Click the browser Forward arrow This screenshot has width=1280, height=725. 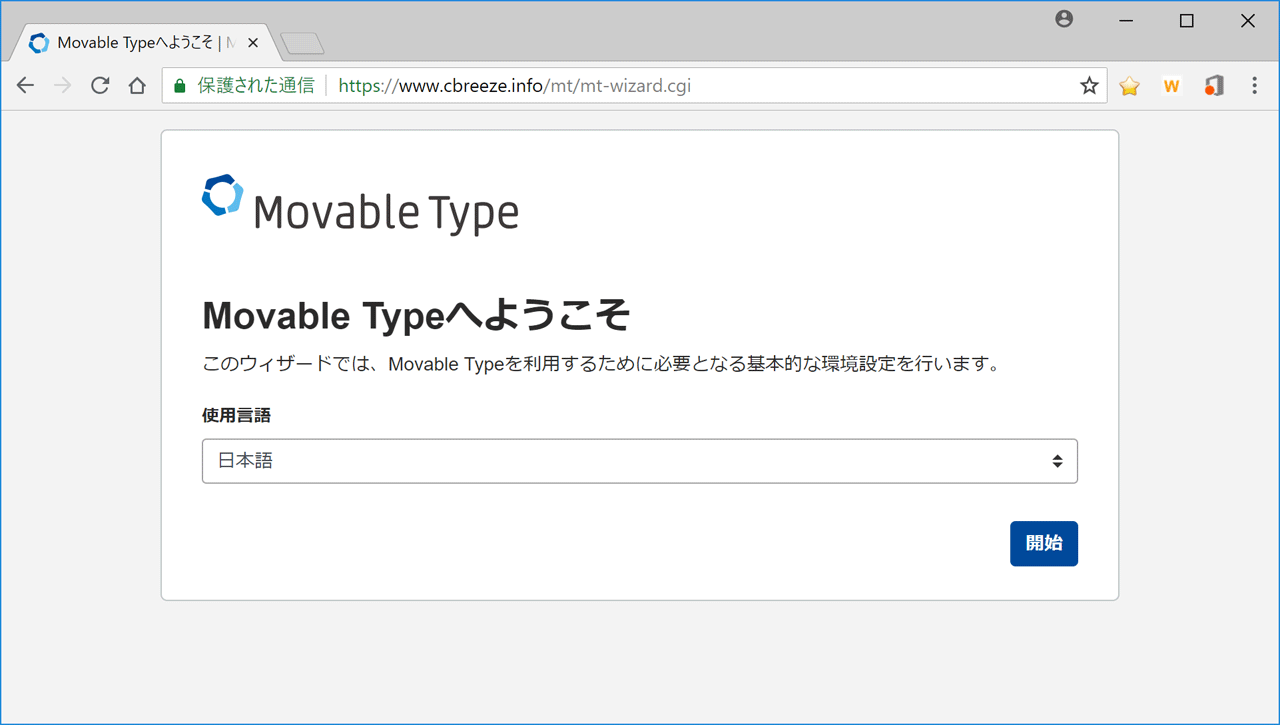pos(62,86)
